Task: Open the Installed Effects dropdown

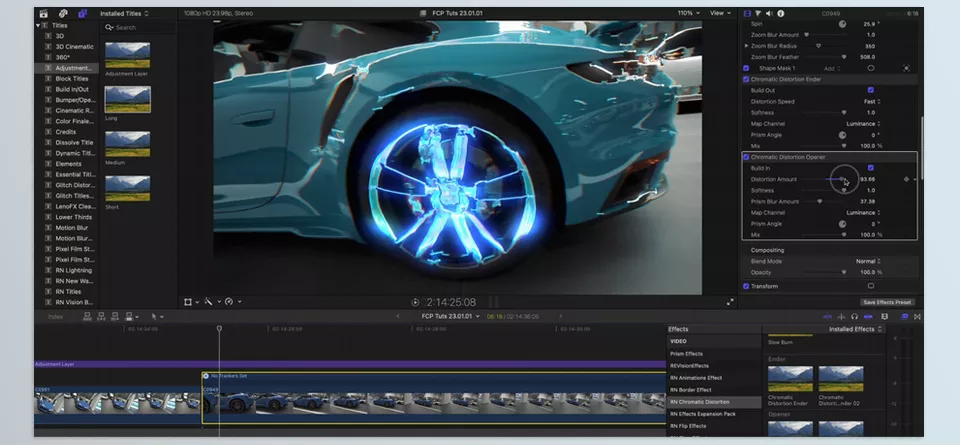Action: click(855, 329)
